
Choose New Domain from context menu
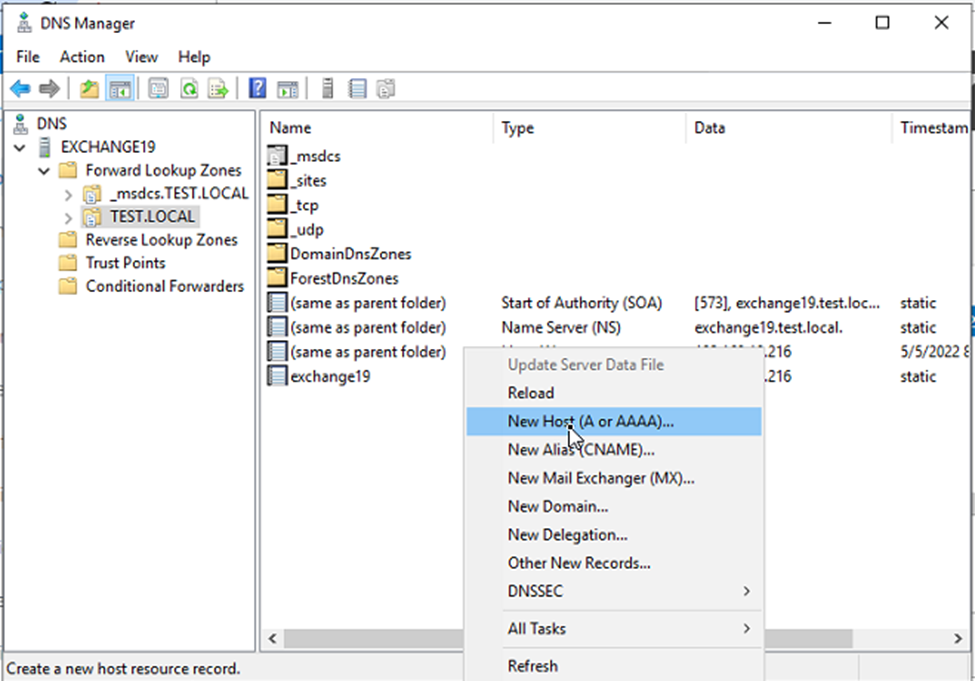(613, 506)
